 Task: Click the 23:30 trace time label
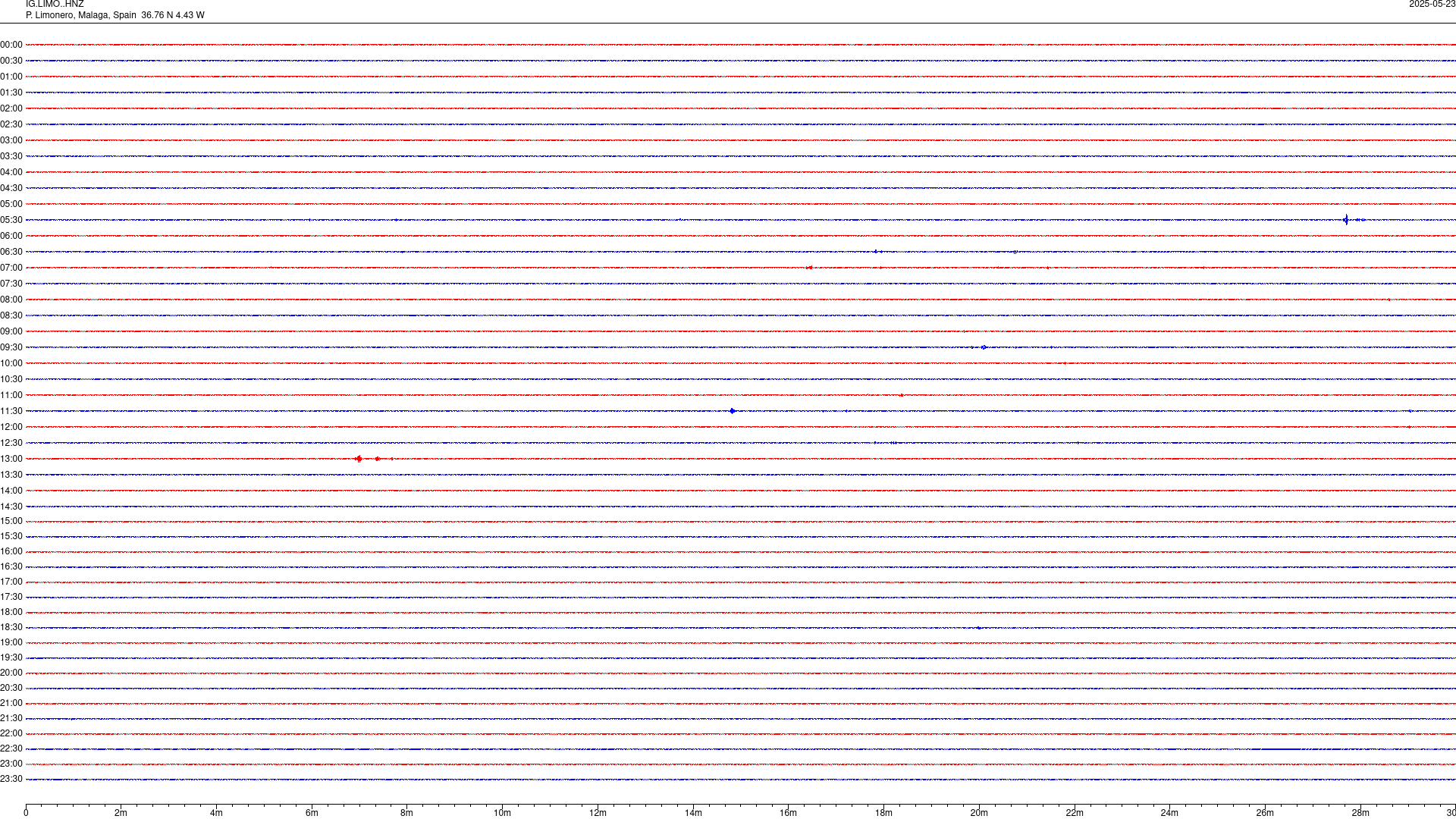point(11,779)
